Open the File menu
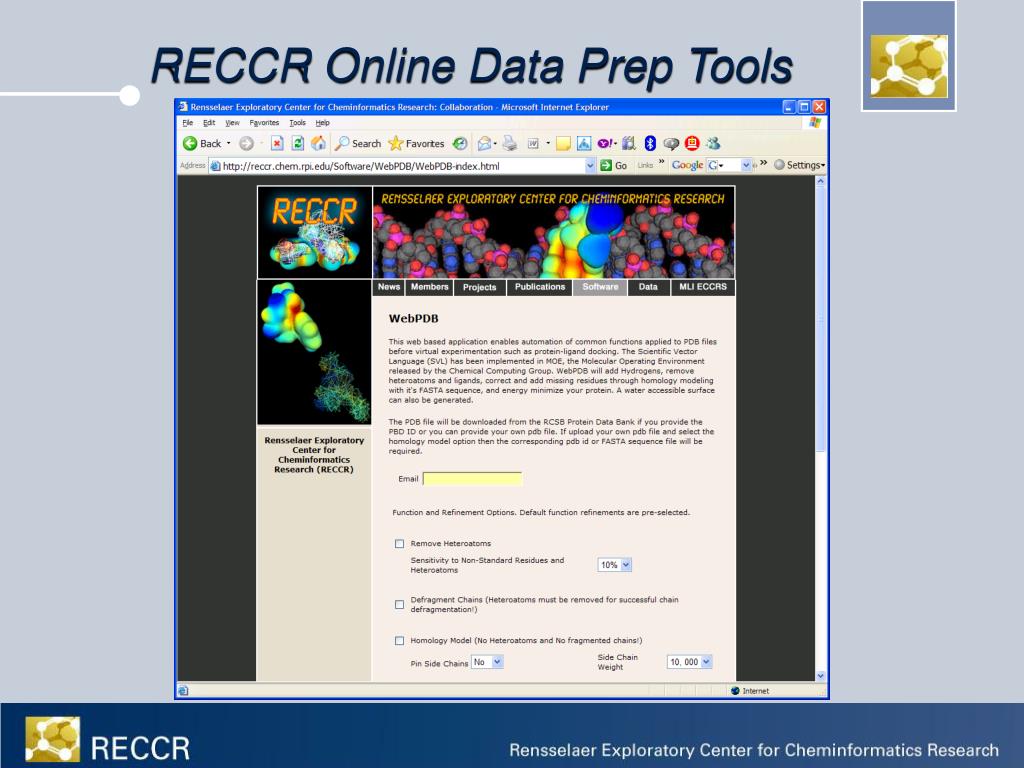The height and width of the screenshot is (768, 1024). pos(187,123)
